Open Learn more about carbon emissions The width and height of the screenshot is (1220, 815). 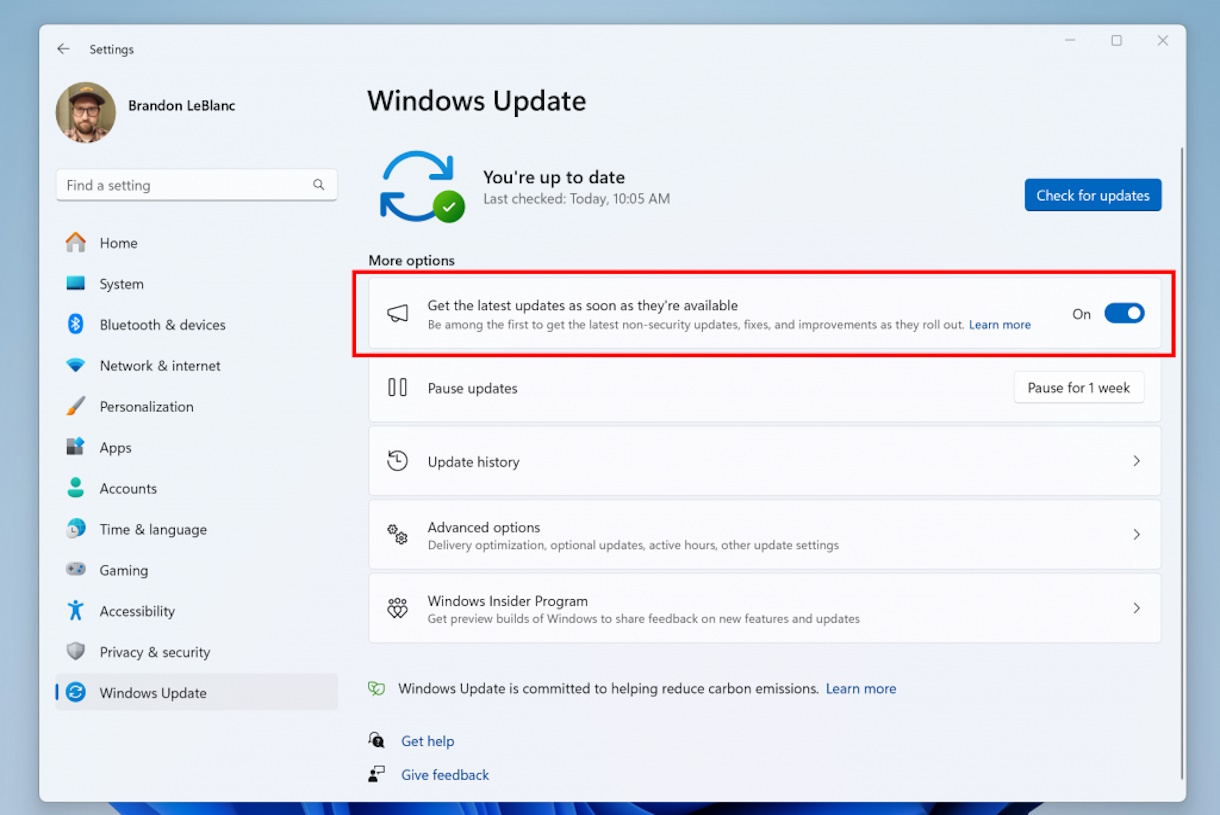pyautogui.click(x=861, y=689)
